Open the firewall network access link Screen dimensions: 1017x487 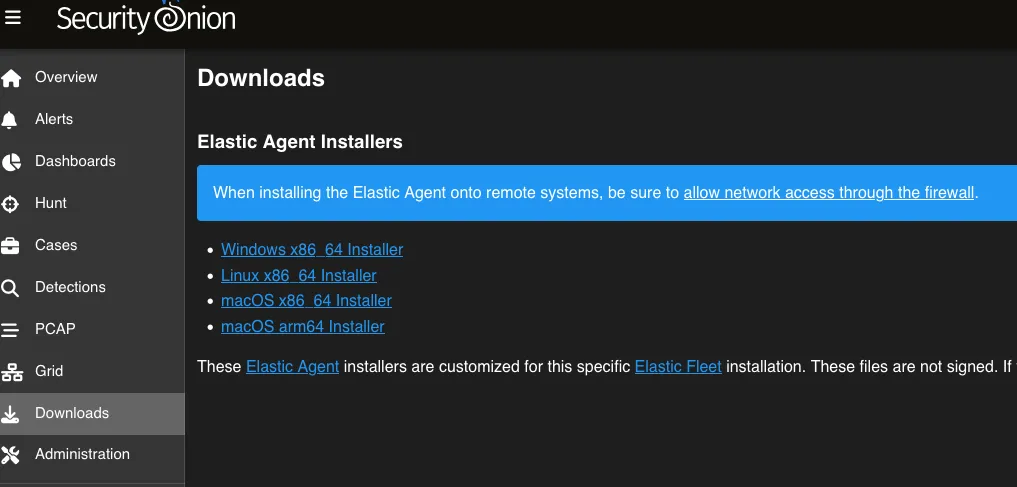[x=829, y=192]
